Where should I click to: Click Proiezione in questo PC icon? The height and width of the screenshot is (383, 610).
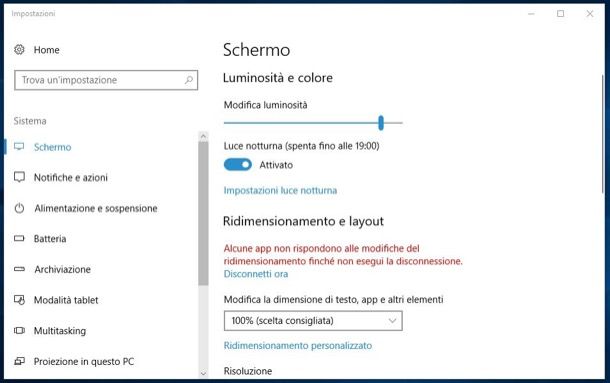19,361
